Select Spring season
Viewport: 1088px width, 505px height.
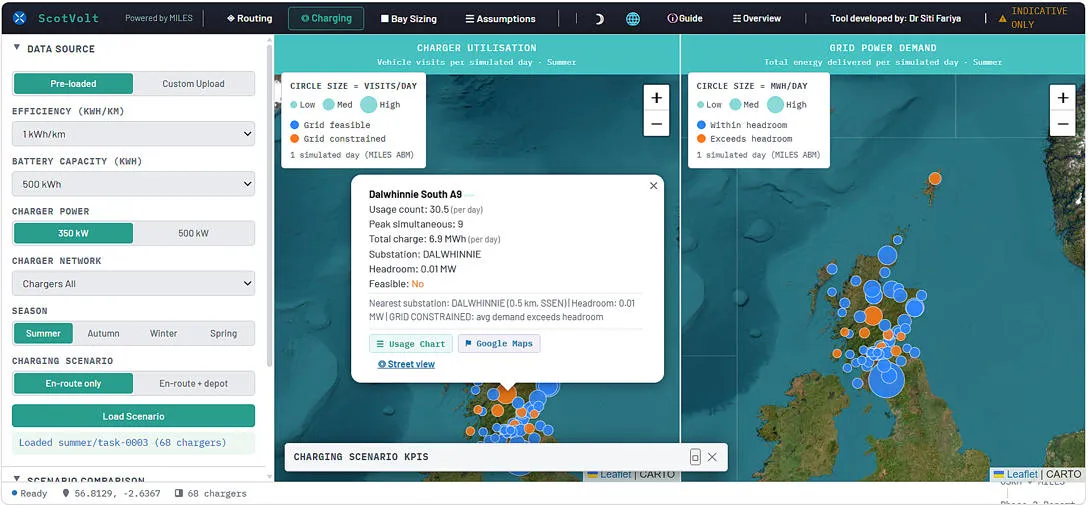tap(223, 333)
